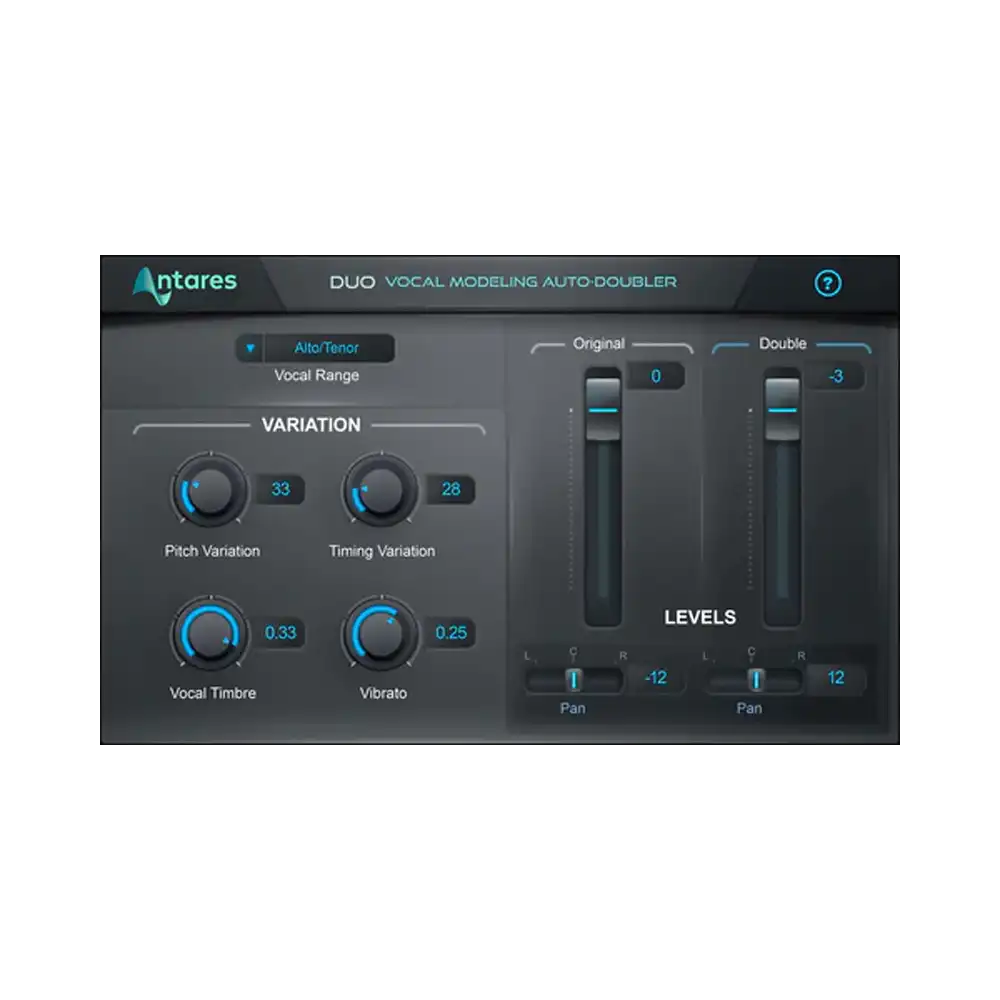Move the Double channel Pan slider

tap(755, 679)
